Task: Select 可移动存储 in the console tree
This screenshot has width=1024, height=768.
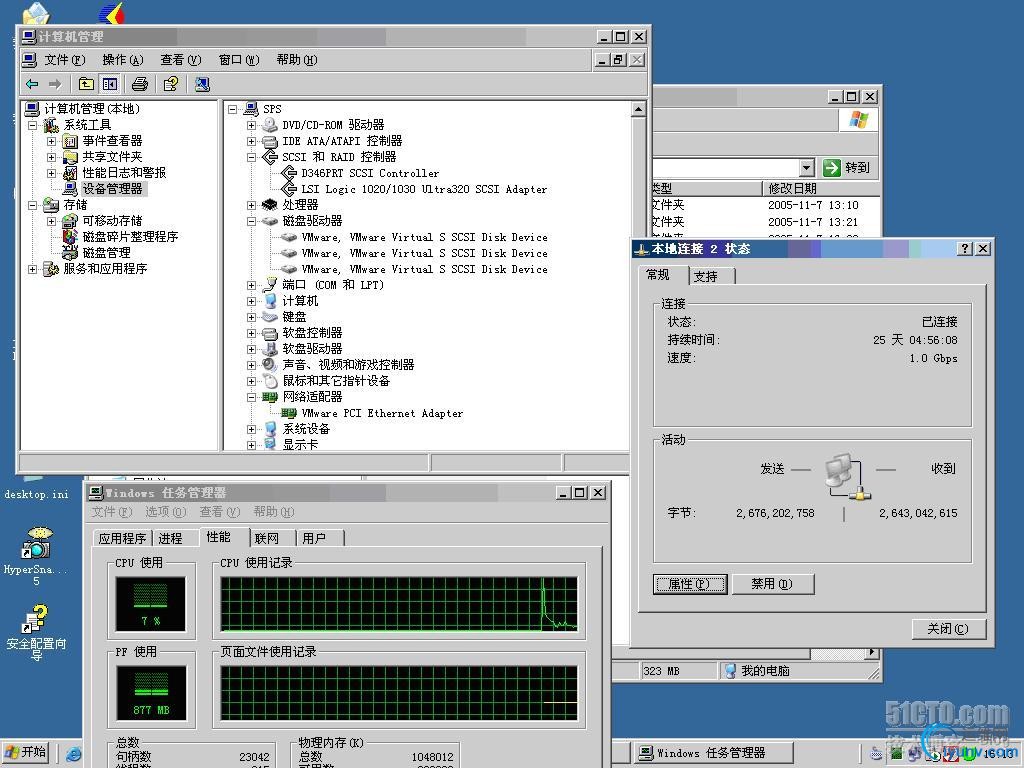Action: tap(112, 221)
